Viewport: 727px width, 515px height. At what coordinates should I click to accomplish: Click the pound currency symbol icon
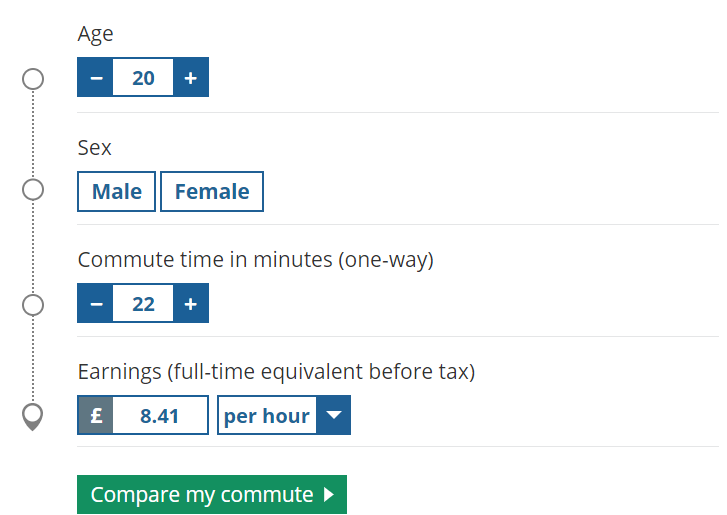(96, 416)
